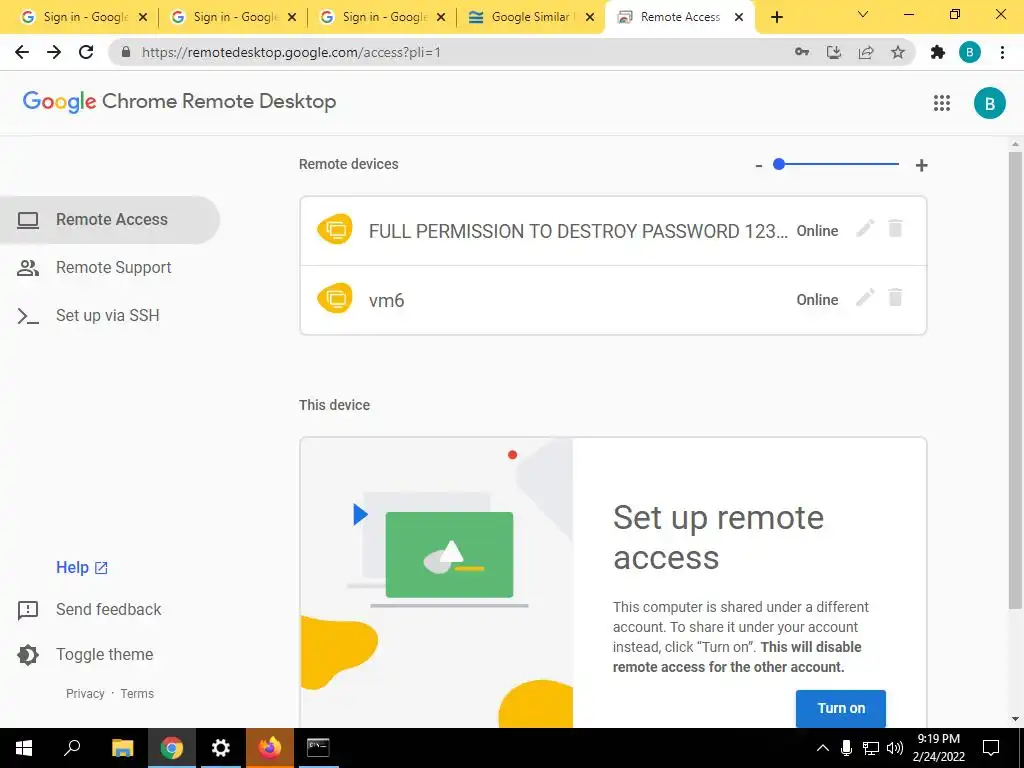This screenshot has height=768, width=1024.
Task: Open Windows taskbar search
Action: pos(72,747)
